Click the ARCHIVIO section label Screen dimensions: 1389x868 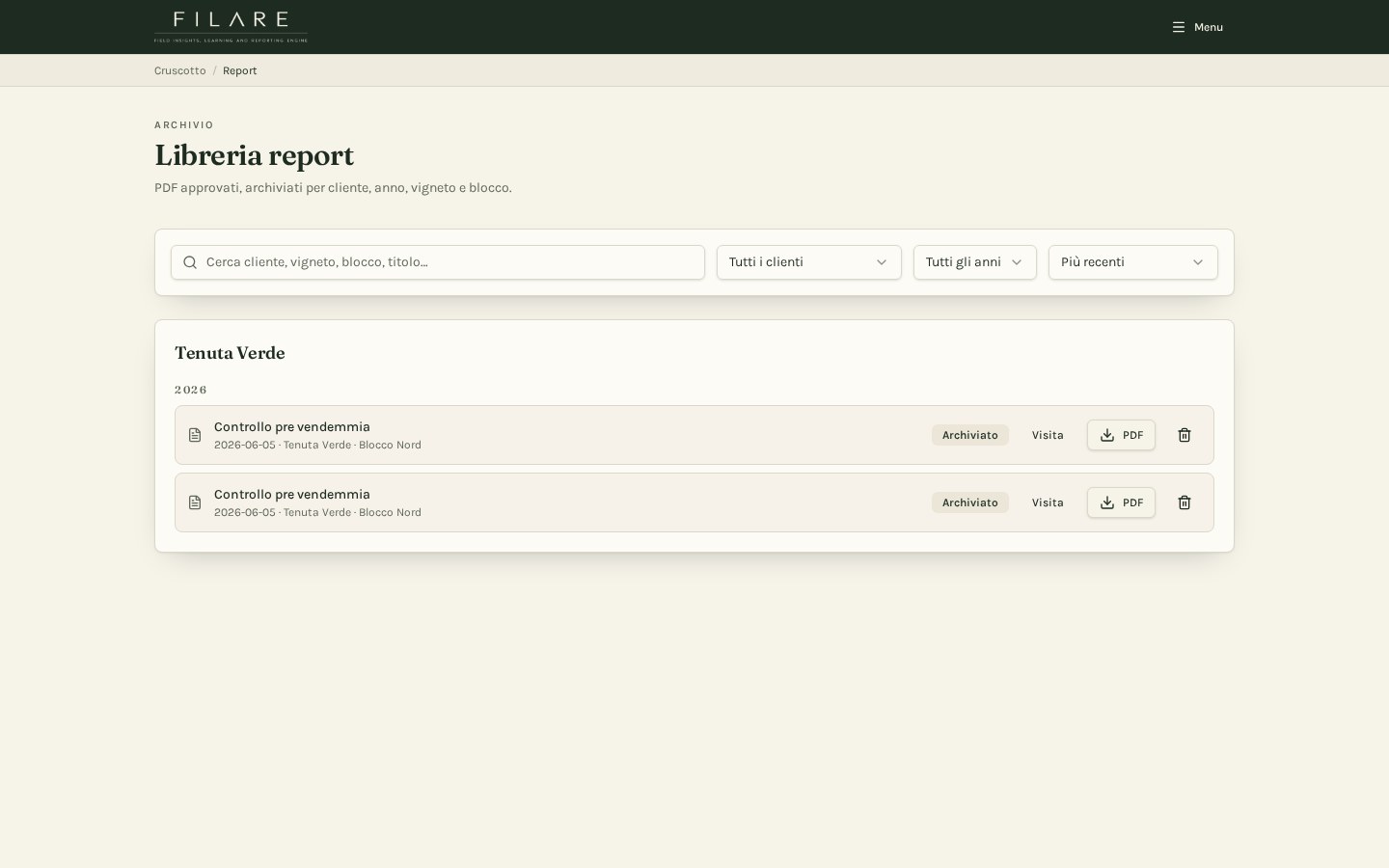(184, 125)
